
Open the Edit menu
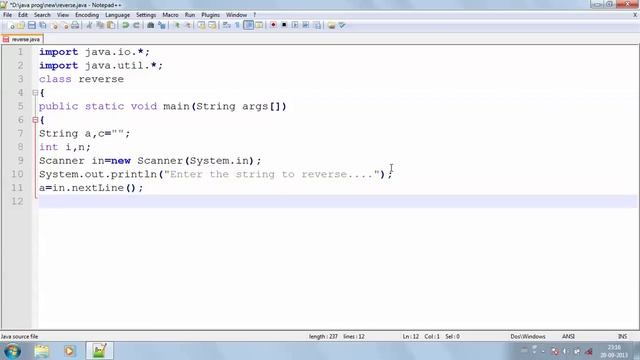[x=23, y=15]
